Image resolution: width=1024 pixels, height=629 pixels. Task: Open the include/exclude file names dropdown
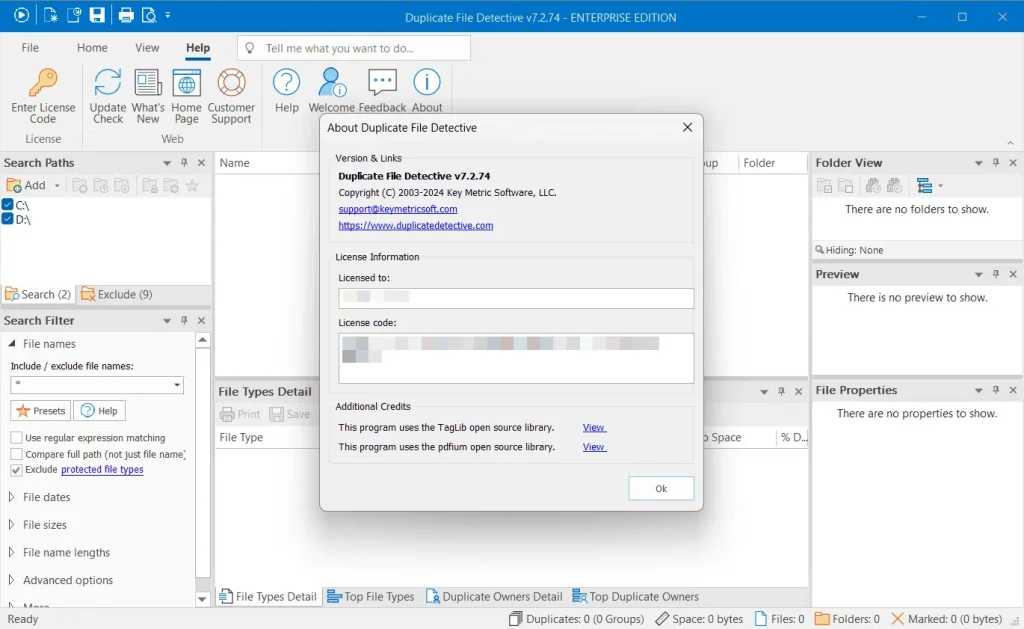click(177, 385)
